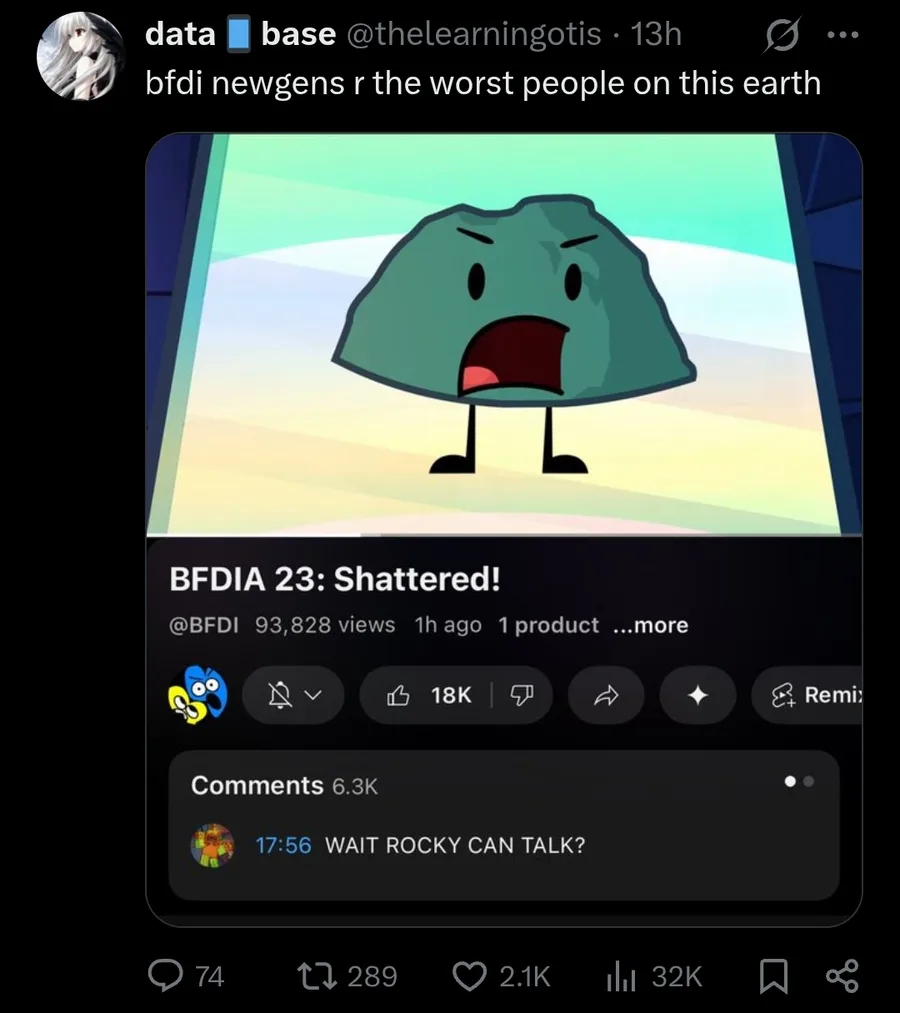Like the video with 18K thumbs up

(428, 695)
